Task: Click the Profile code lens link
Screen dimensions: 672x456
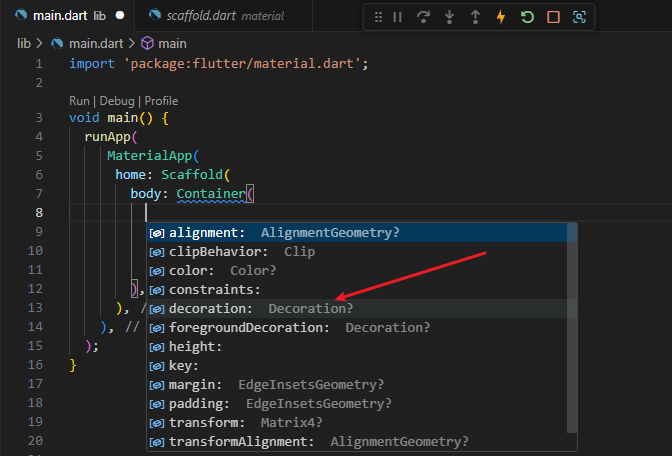Action: click(161, 101)
